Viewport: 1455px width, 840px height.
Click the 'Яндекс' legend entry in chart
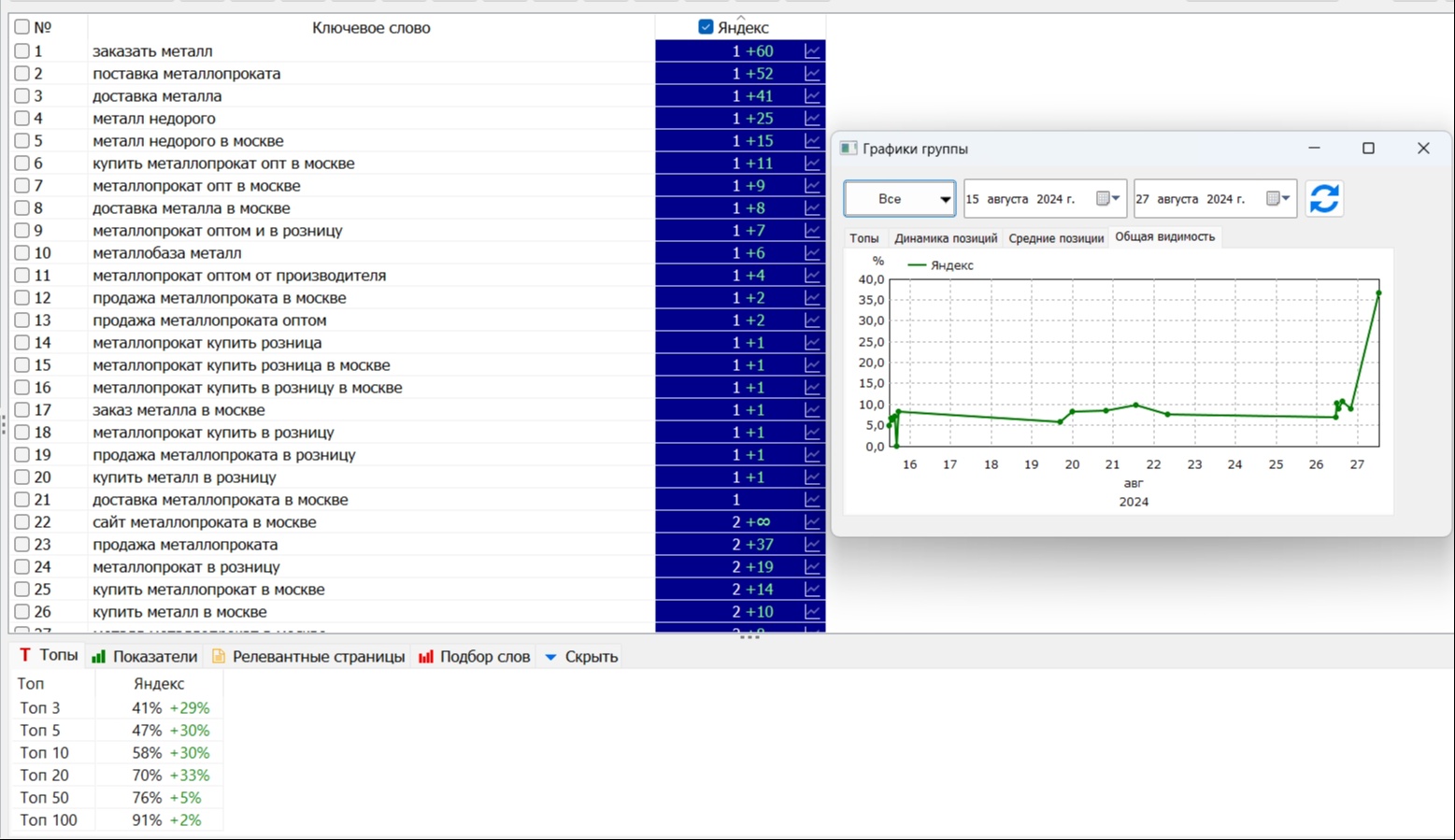coord(941,265)
